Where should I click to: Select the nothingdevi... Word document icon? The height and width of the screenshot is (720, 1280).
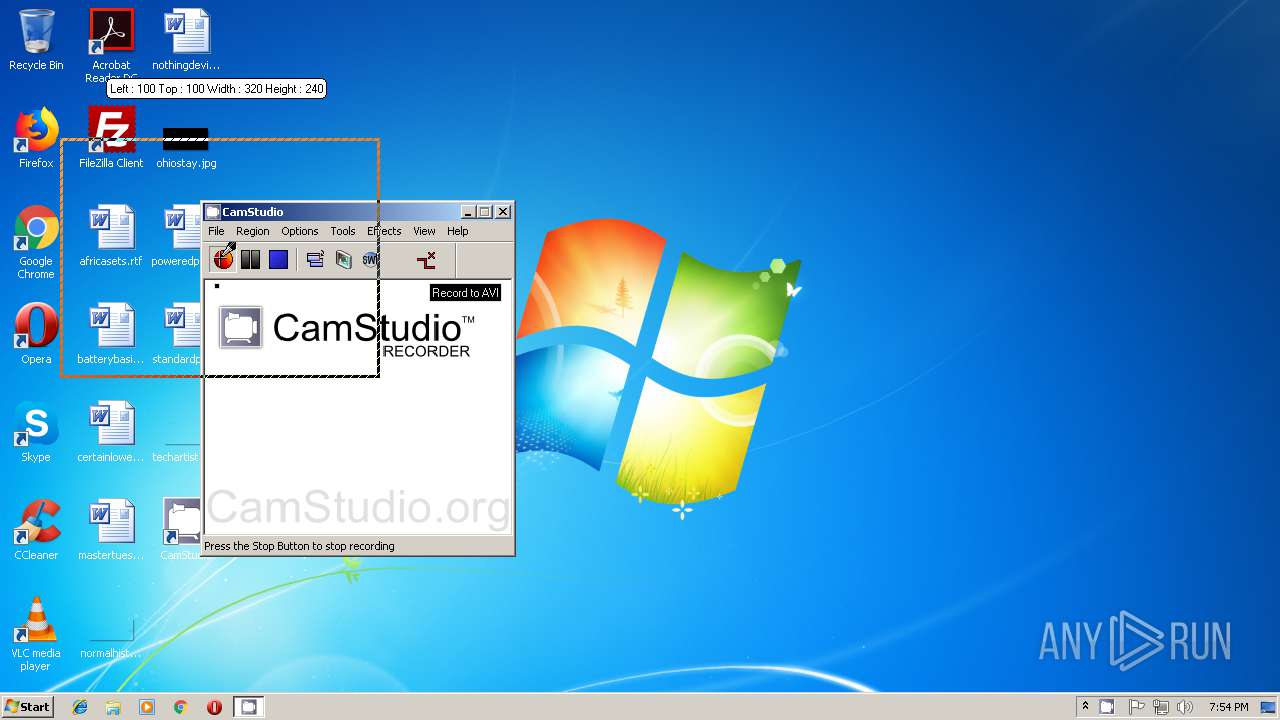point(186,40)
